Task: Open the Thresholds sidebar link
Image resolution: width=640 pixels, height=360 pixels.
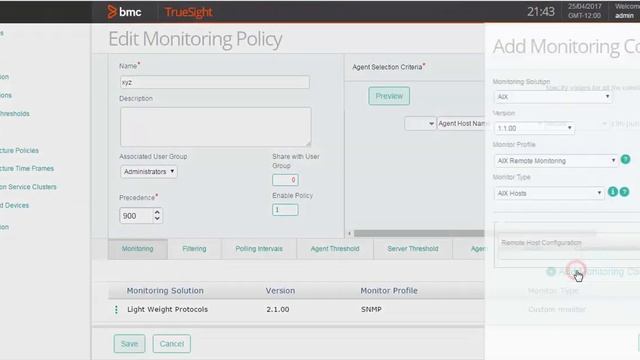Action: (15, 114)
